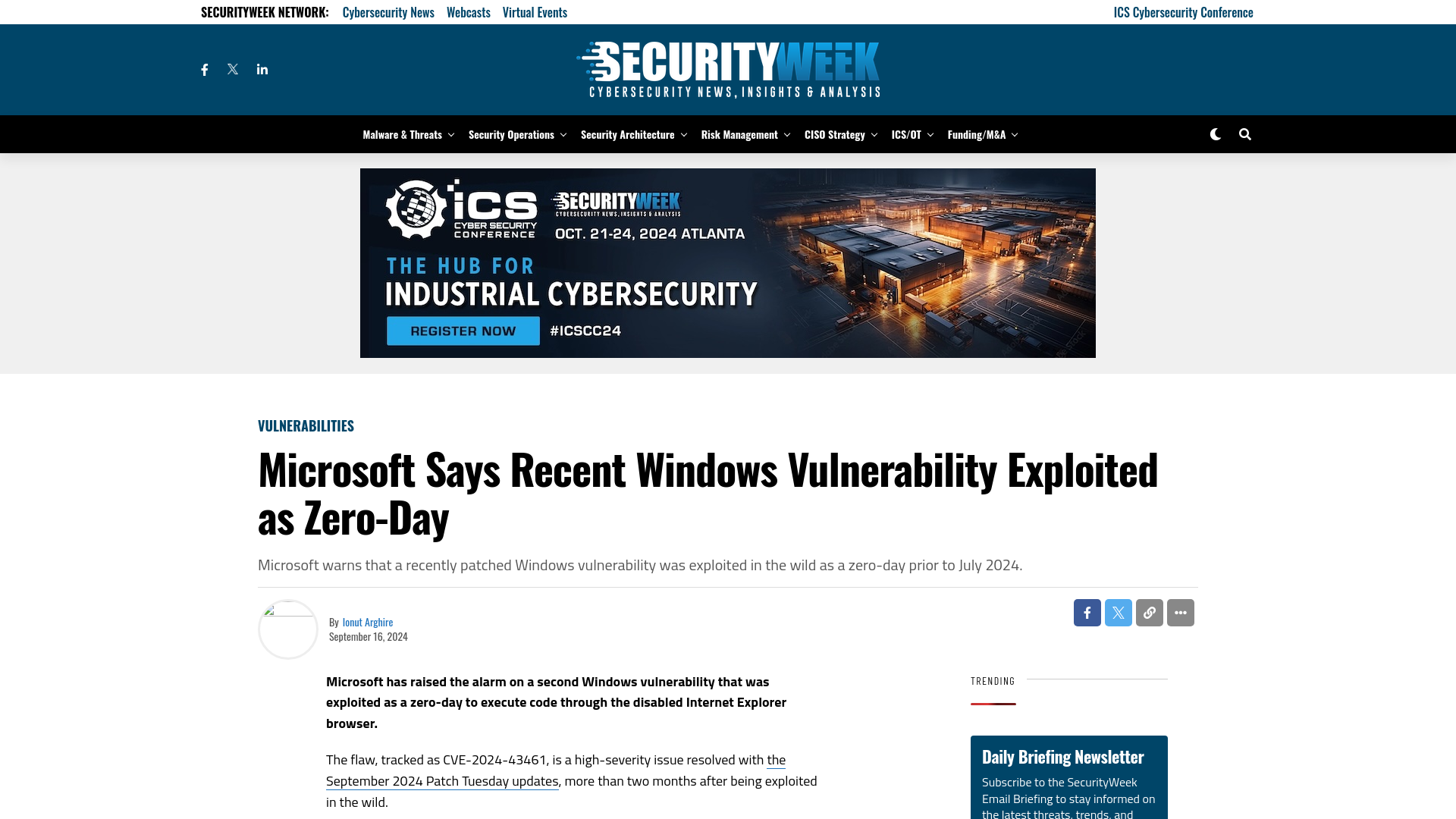
Task: Click the SecurityWeek logo home link
Action: (727, 69)
